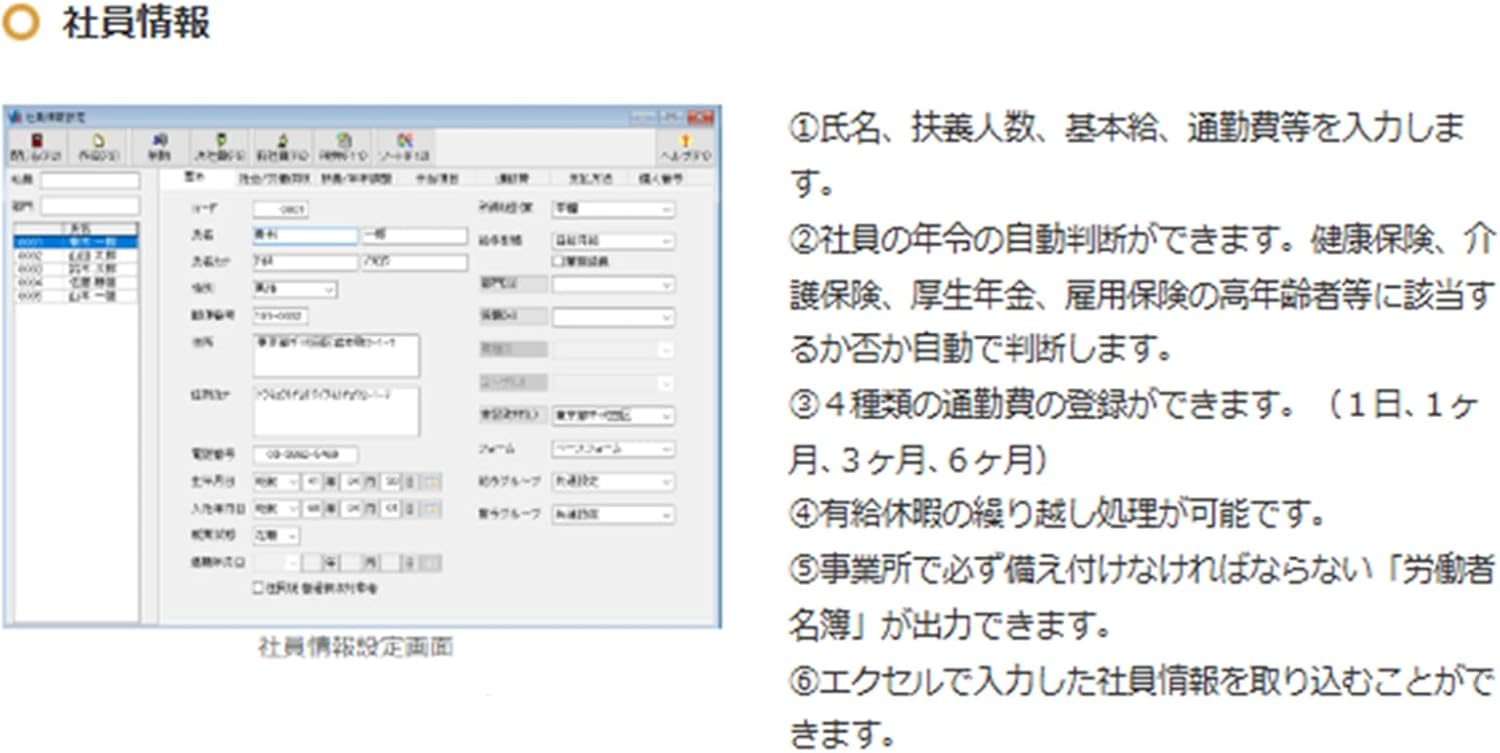Click the コード field showing 0001
This screenshot has height=753, width=1500.
[281, 210]
